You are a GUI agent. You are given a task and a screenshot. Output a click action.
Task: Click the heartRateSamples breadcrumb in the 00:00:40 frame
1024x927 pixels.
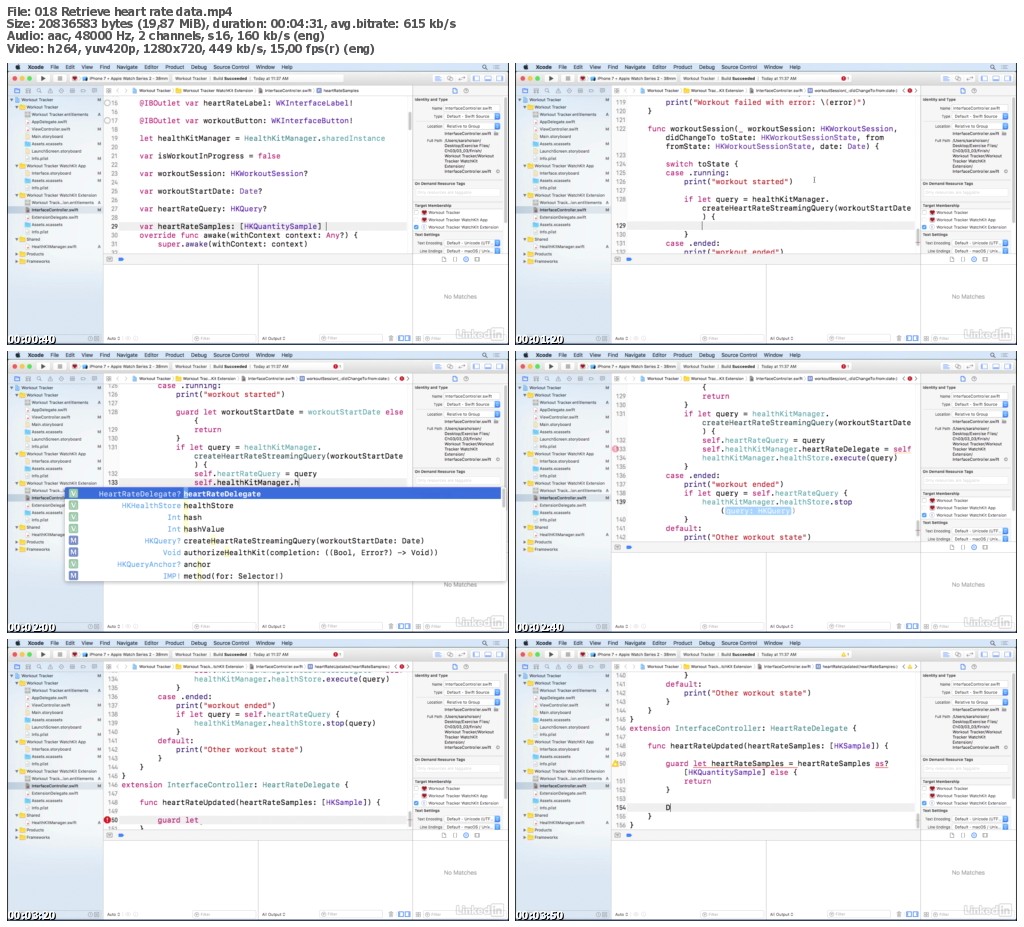338,91
